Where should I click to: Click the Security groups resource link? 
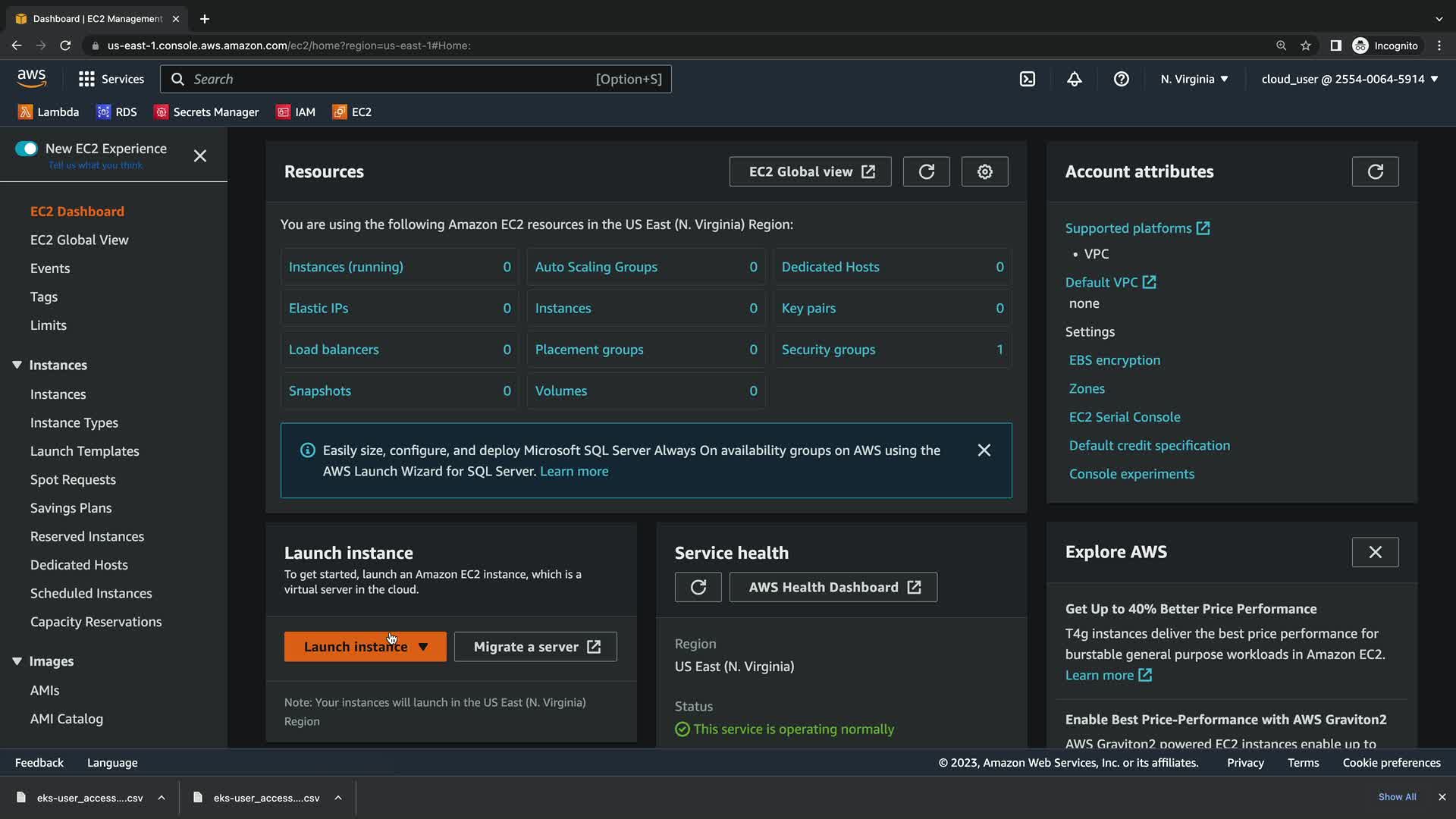point(828,350)
